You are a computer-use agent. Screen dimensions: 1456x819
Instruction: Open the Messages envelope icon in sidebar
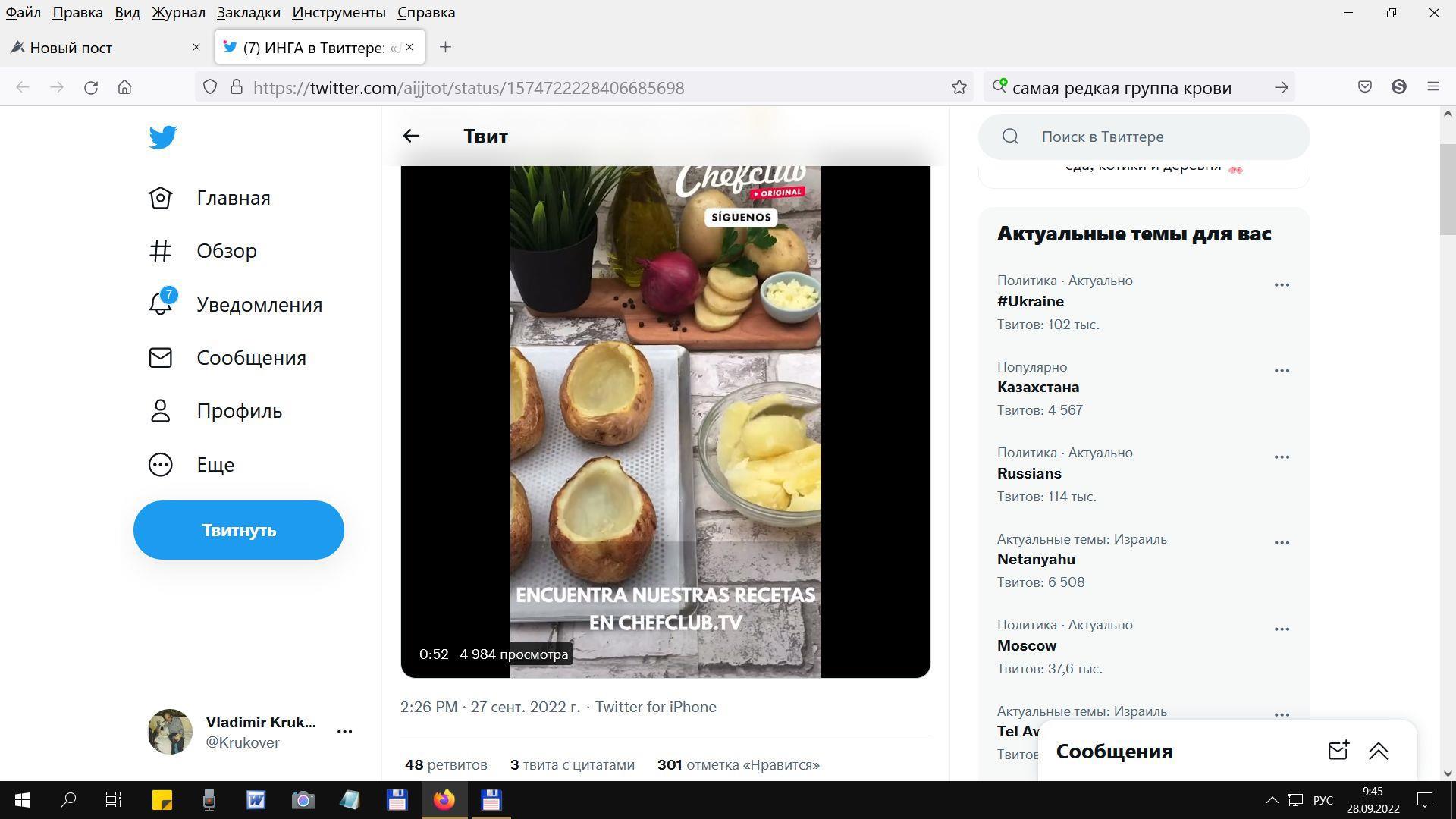pyautogui.click(x=161, y=358)
